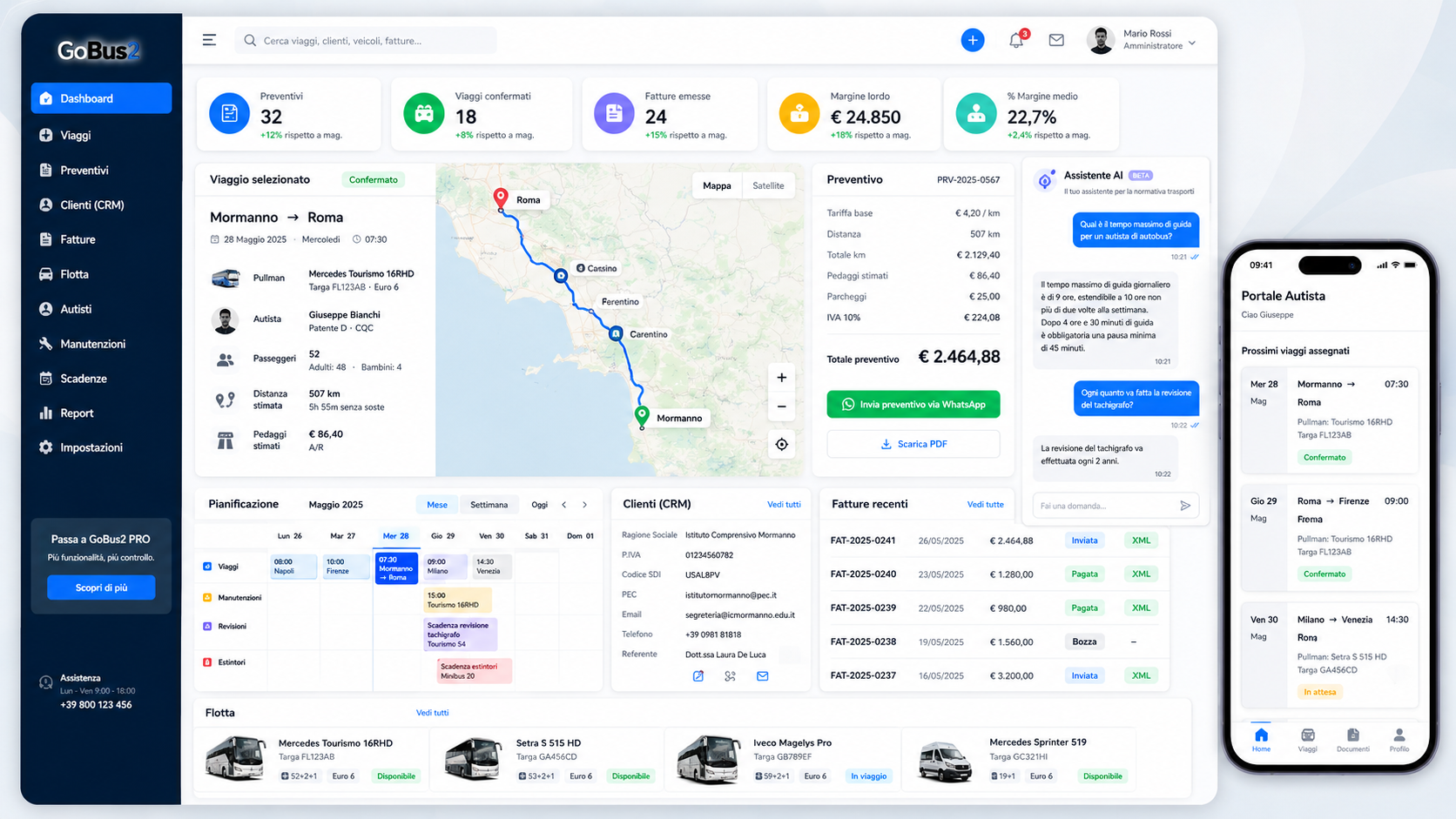Tap Profilo tab in phone portal
The image size is (1456, 819).
click(1399, 740)
